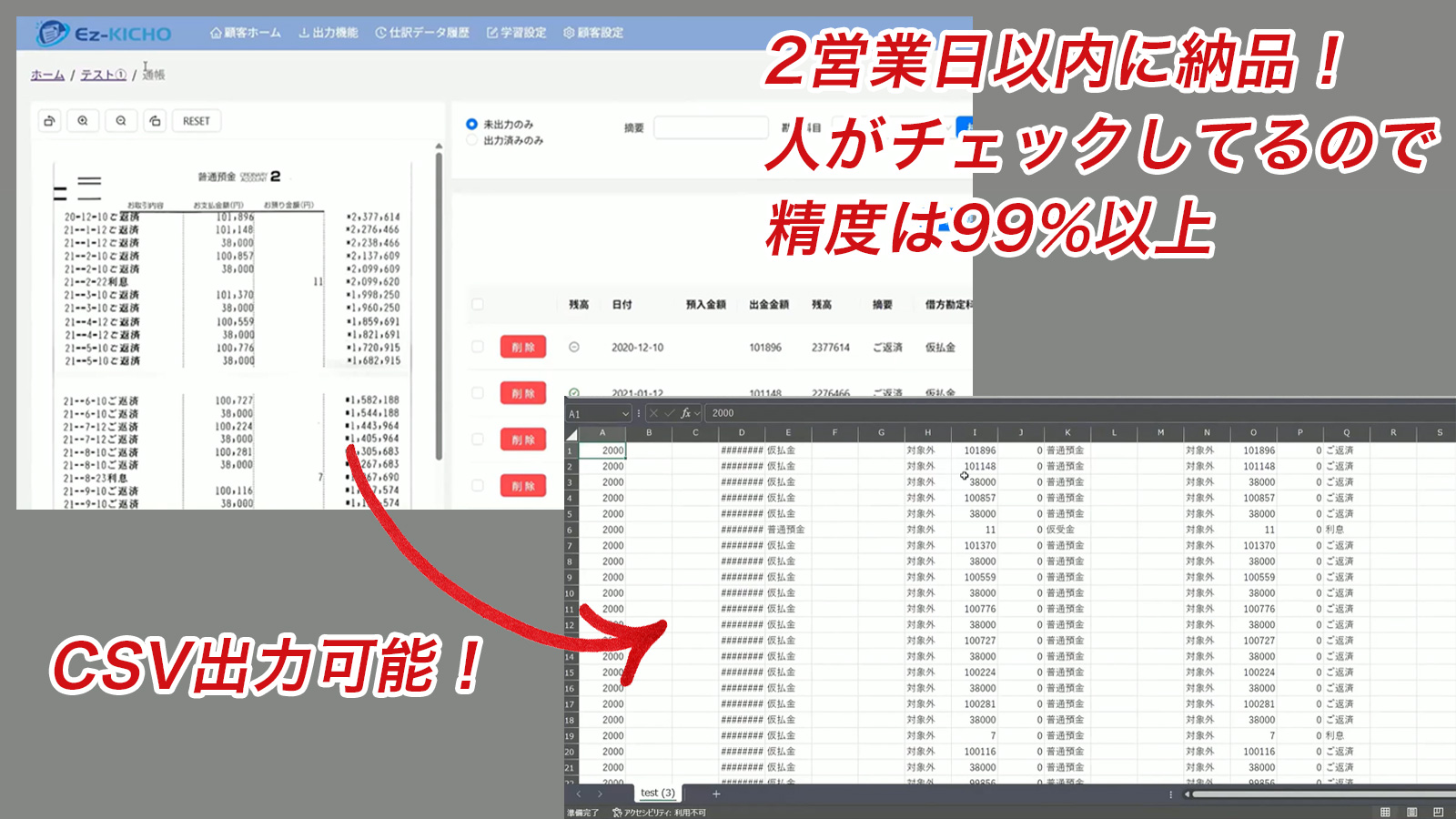Check the select-all checkbox in table header
Viewport: 1456px width, 819px height.
[478, 305]
